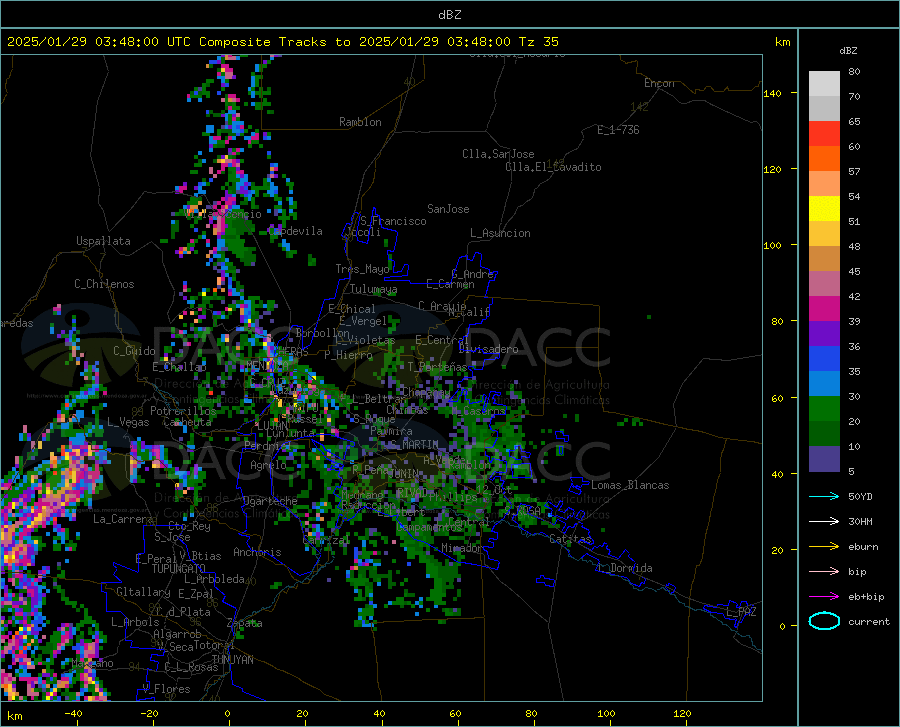Select the orange 57 dBZ color swatch

pos(824,159)
